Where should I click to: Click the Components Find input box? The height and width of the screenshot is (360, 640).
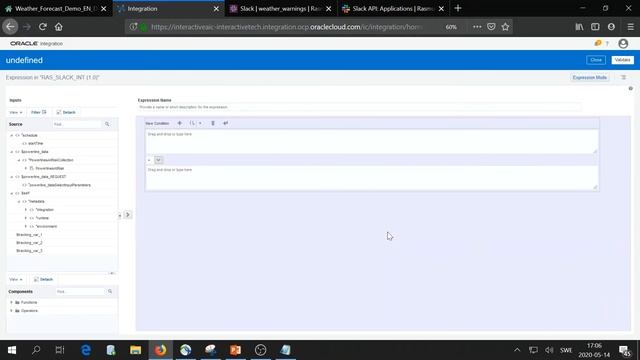[x=80, y=291]
